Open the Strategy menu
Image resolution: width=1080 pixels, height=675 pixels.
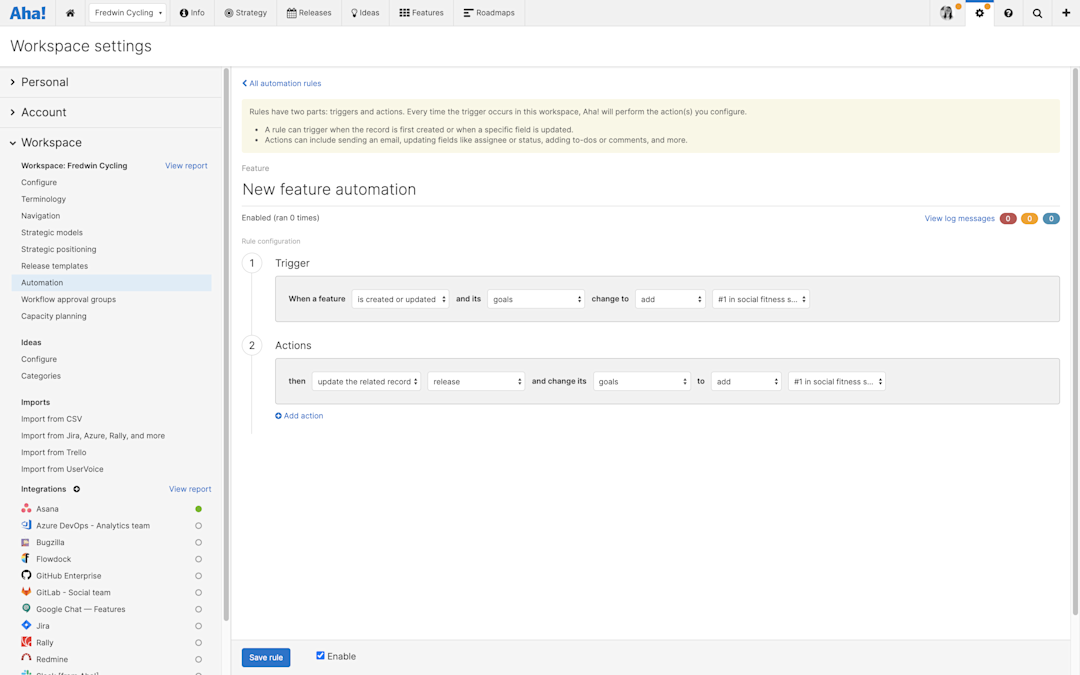[x=245, y=13]
